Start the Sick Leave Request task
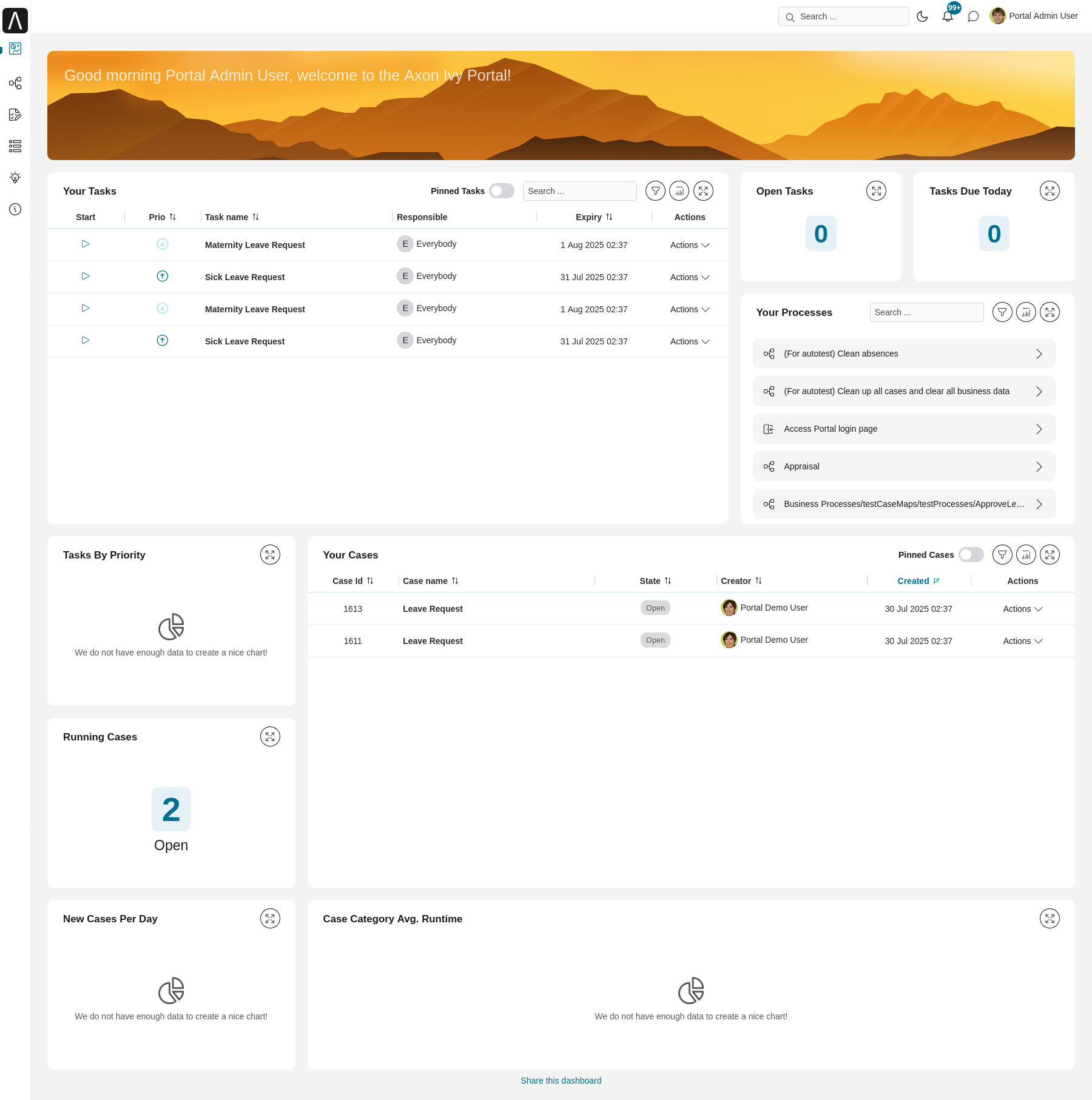Image resolution: width=1092 pixels, height=1100 pixels. [85, 276]
